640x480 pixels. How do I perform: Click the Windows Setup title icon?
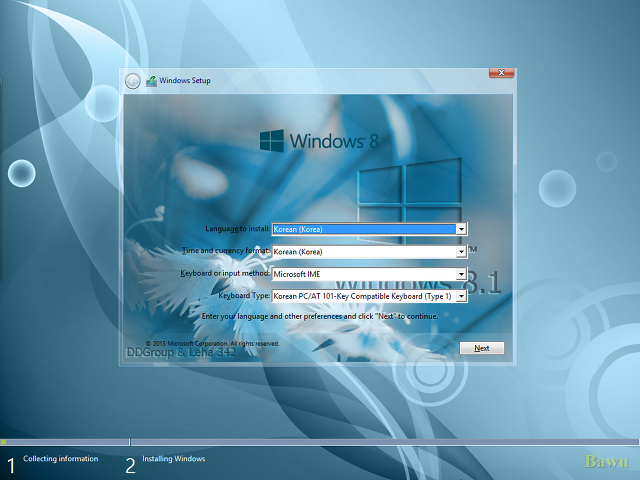(151, 81)
